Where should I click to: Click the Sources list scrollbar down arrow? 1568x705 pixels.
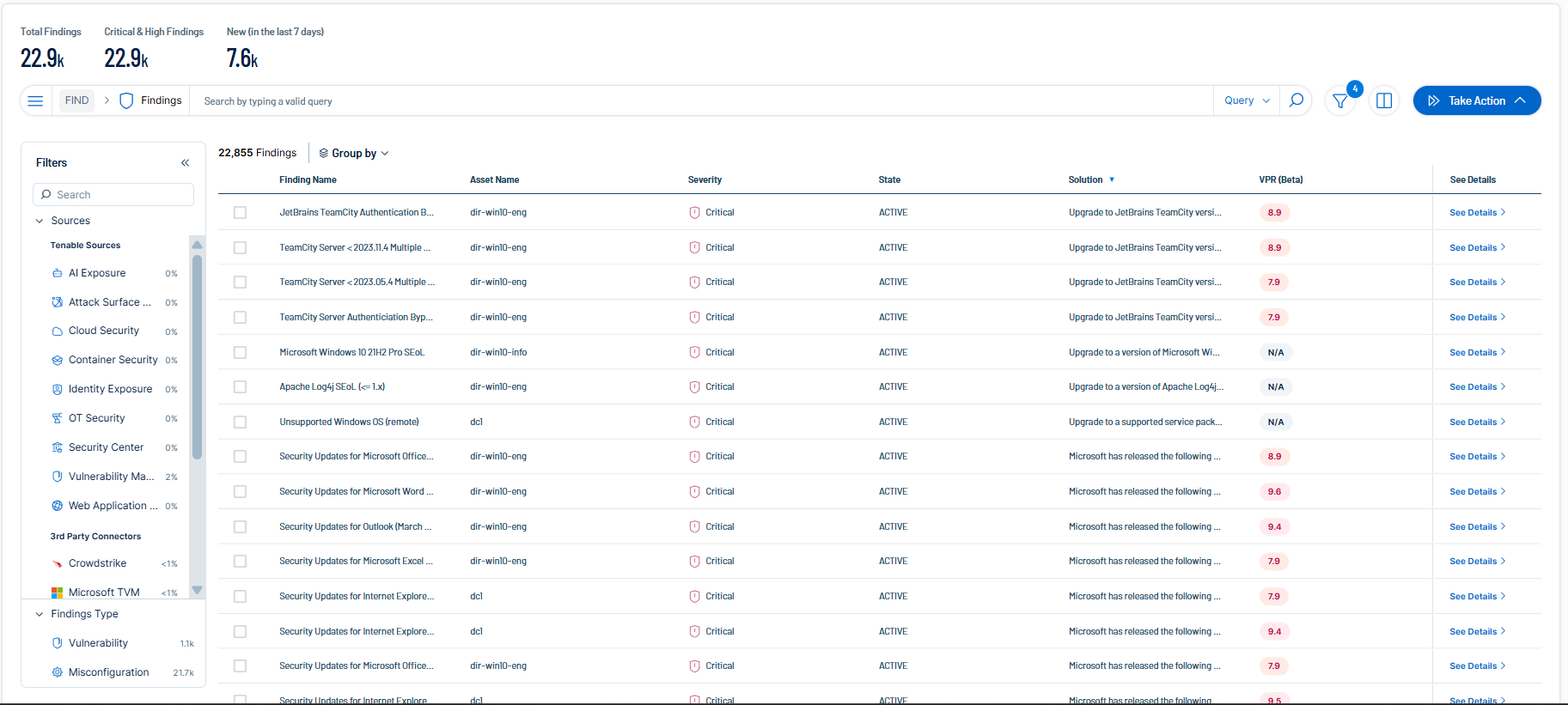[x=198, y=590]
